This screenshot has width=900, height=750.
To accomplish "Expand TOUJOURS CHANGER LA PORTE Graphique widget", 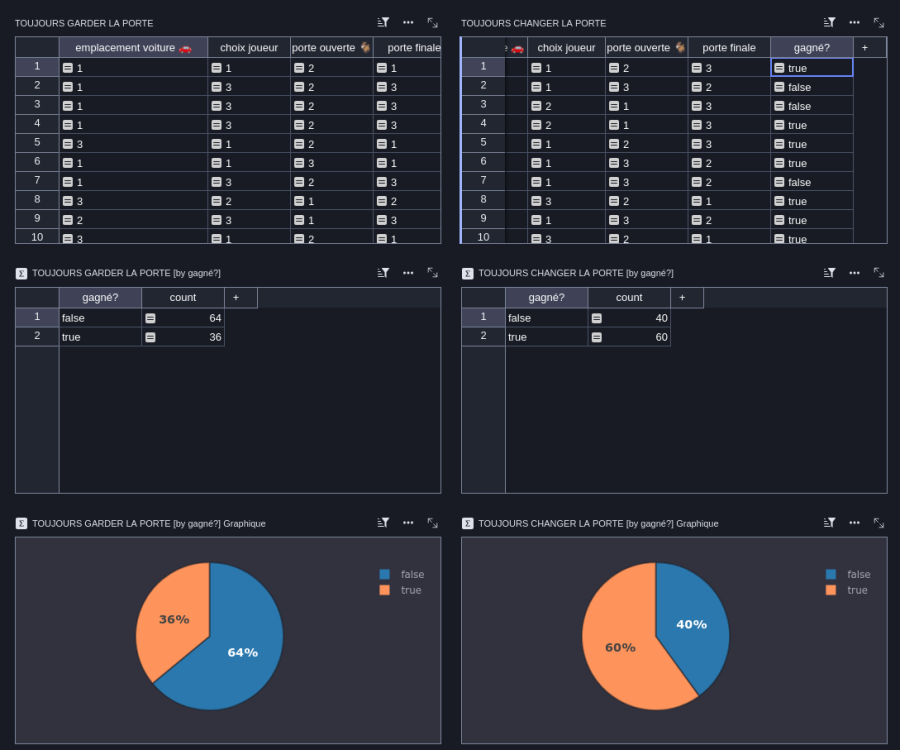I will [x=879, y=523].
